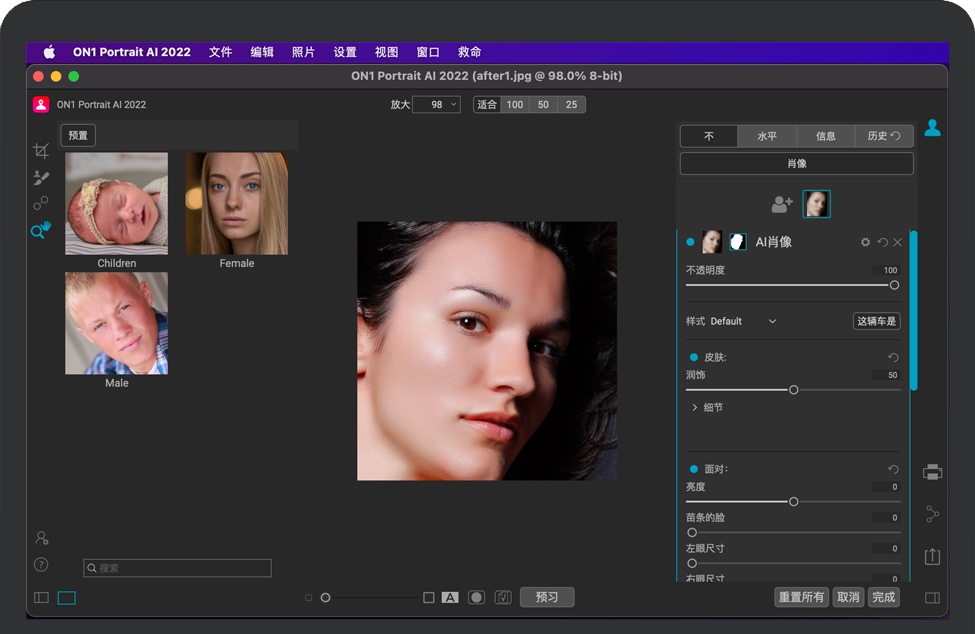975x634 pixels.
Task: Click the export icon in right sidebar
Action: click(932, 557)
